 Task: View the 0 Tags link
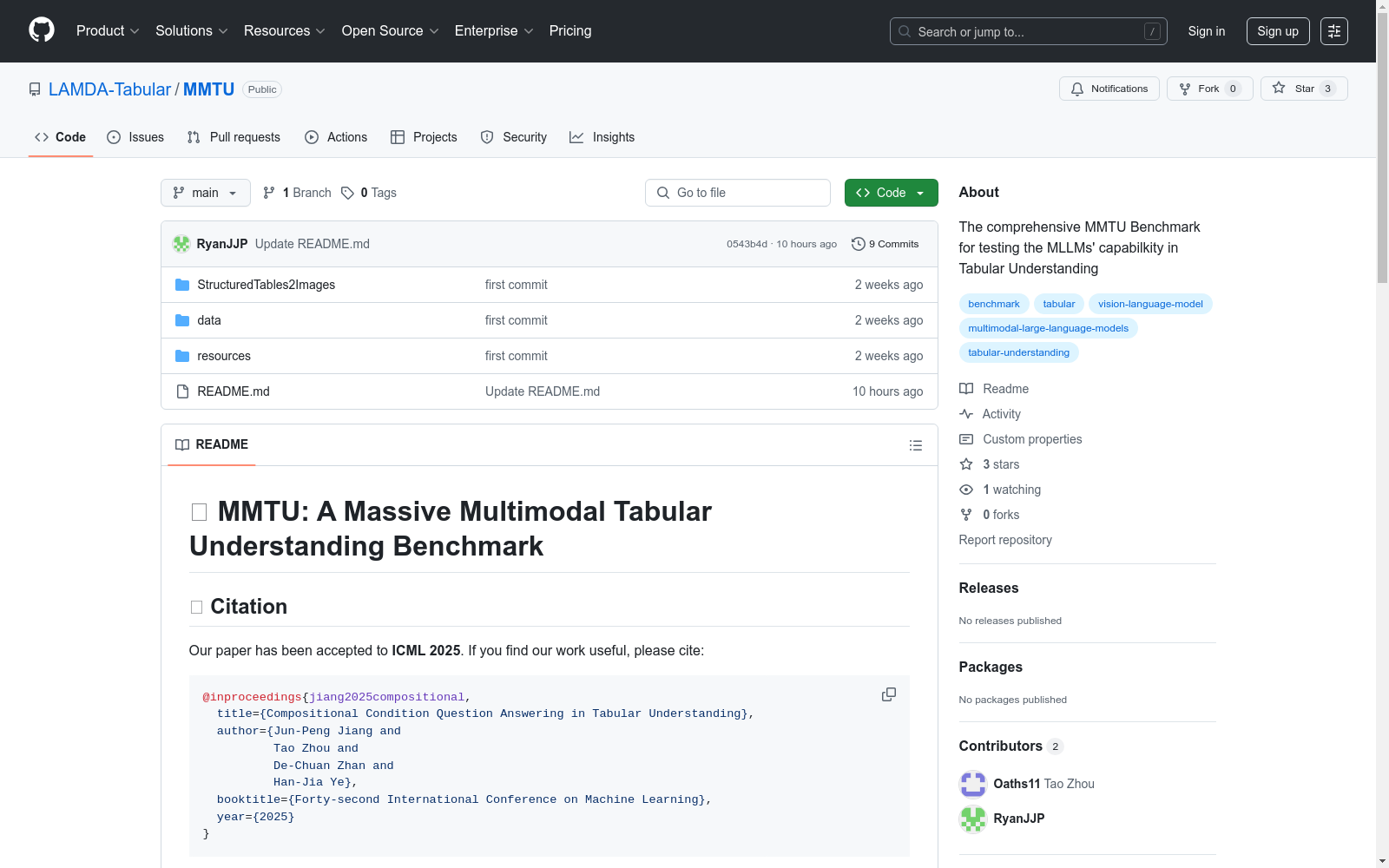pyautogui.click(x=369, y=193)
